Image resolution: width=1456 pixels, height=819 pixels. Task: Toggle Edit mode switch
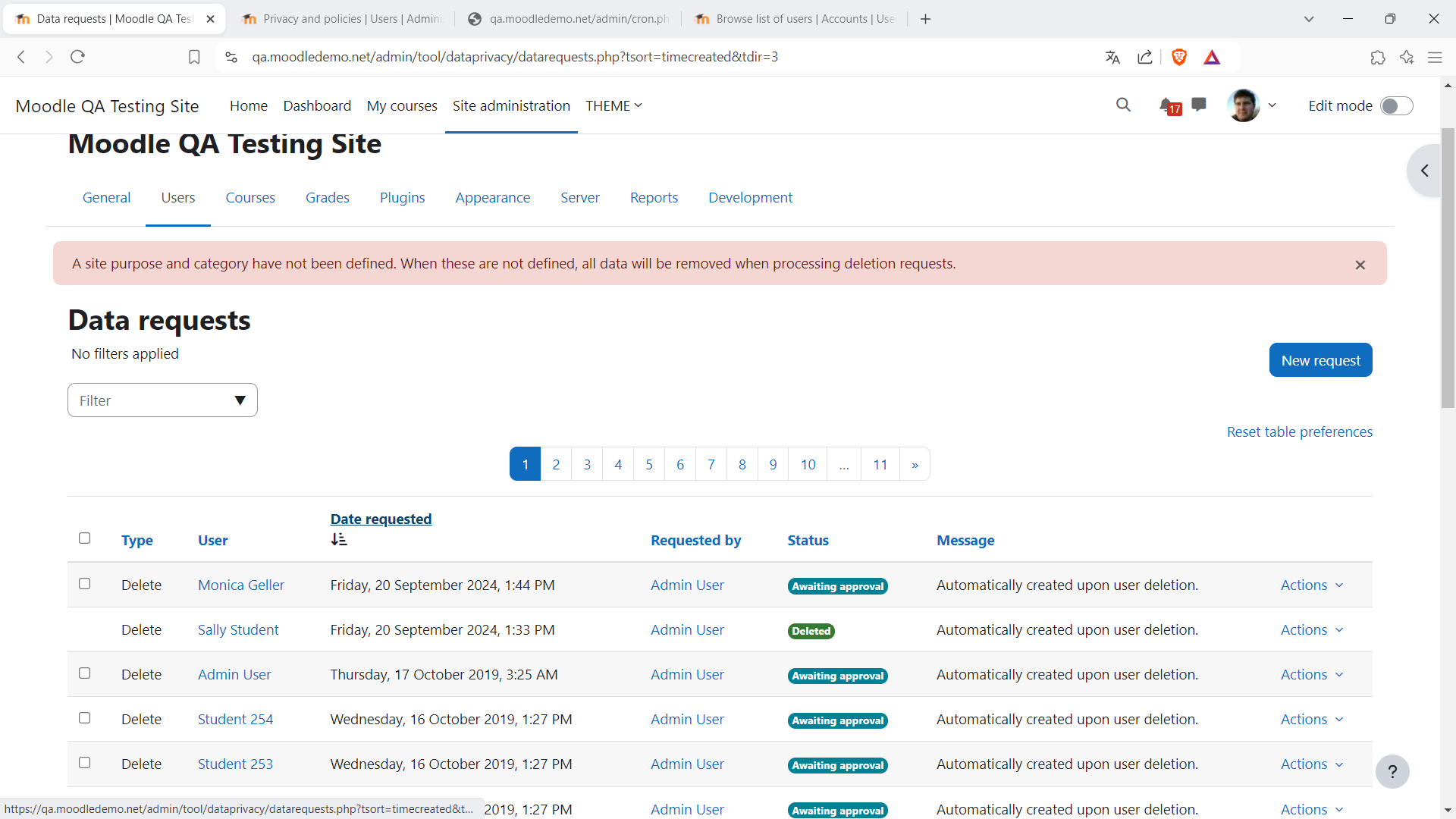point(1396,106)
